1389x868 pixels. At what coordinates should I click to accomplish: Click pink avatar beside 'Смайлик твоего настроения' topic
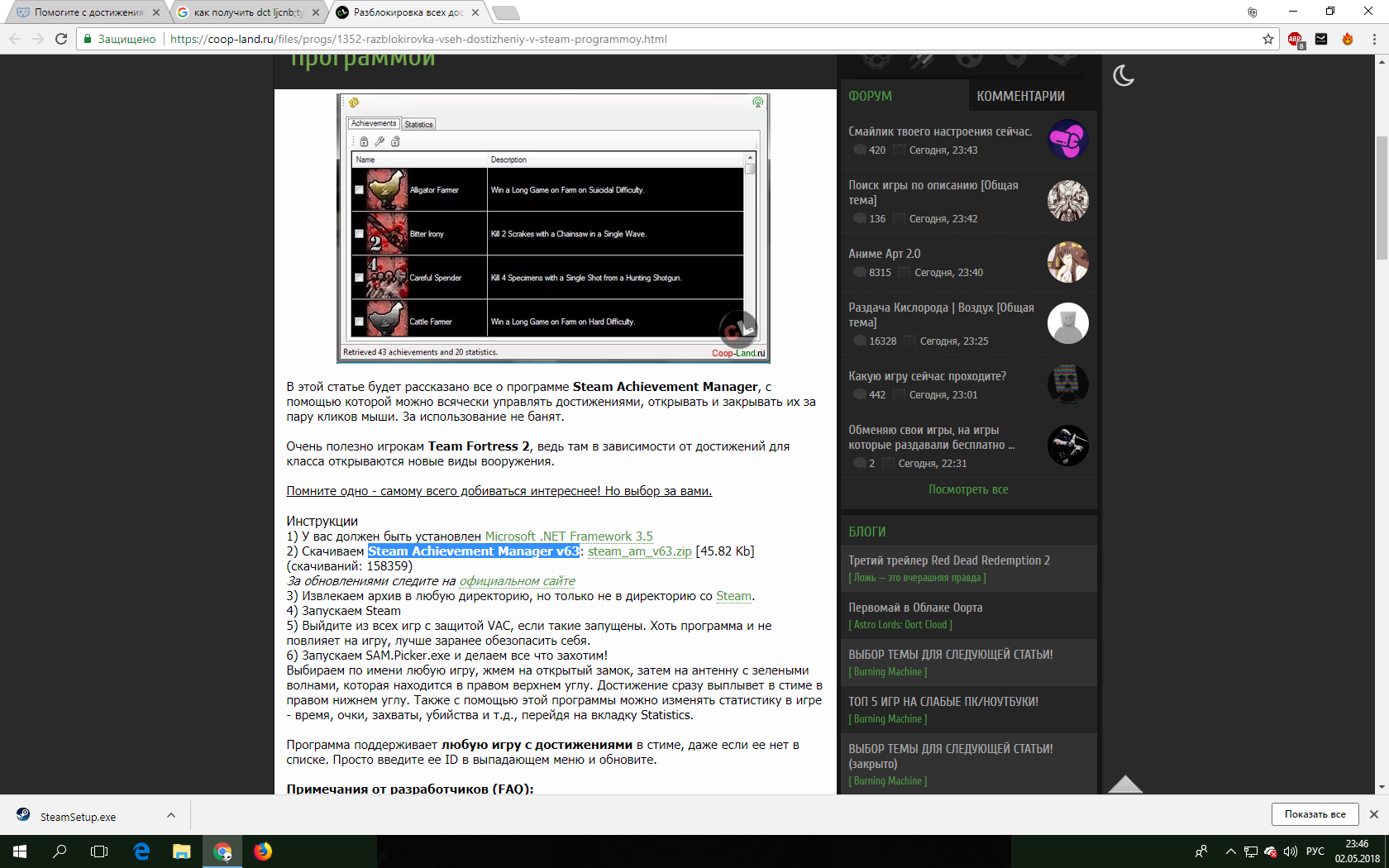click(x=1067, y=140)
